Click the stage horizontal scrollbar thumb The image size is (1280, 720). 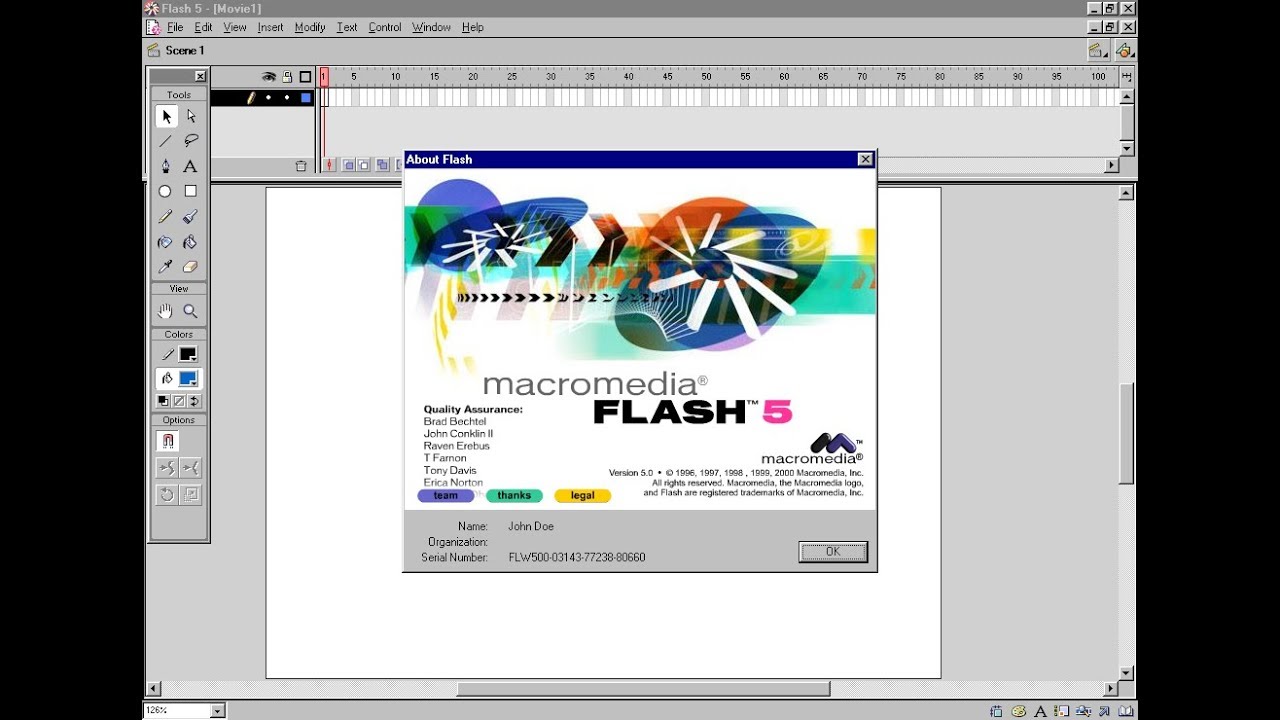(x=643, y=689)
